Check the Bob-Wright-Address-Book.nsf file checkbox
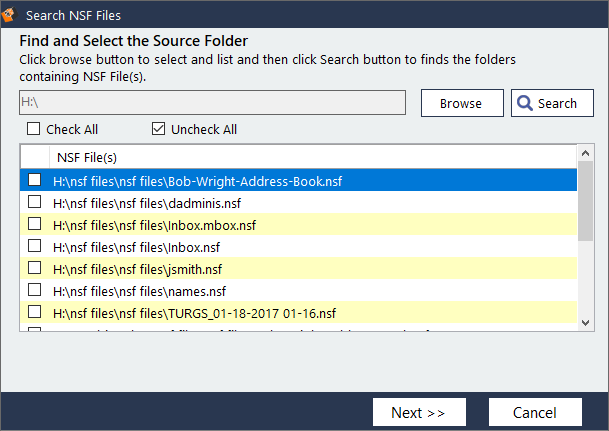 click(35, 180)
